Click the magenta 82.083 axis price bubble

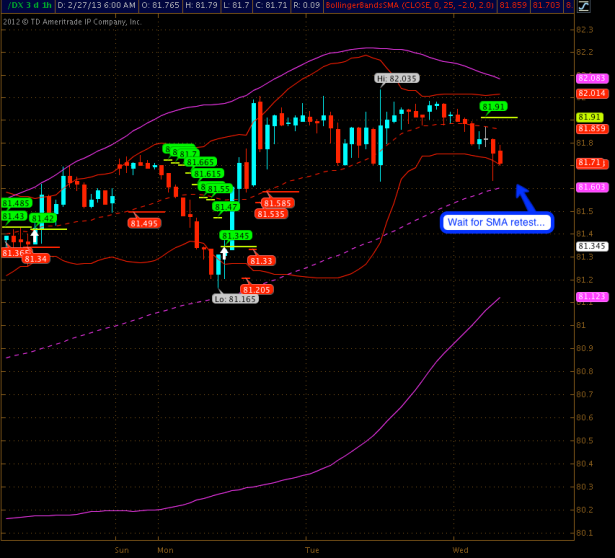coord(591,78)
